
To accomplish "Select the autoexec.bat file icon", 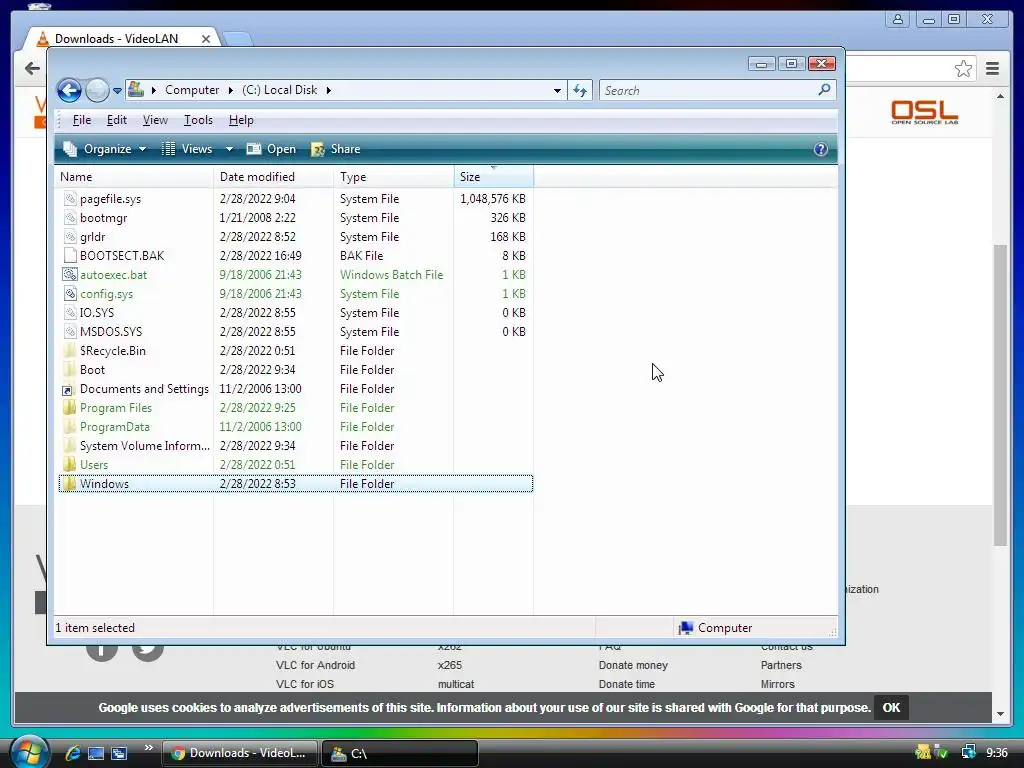I will pyautogui.click(x=70, y=274).
